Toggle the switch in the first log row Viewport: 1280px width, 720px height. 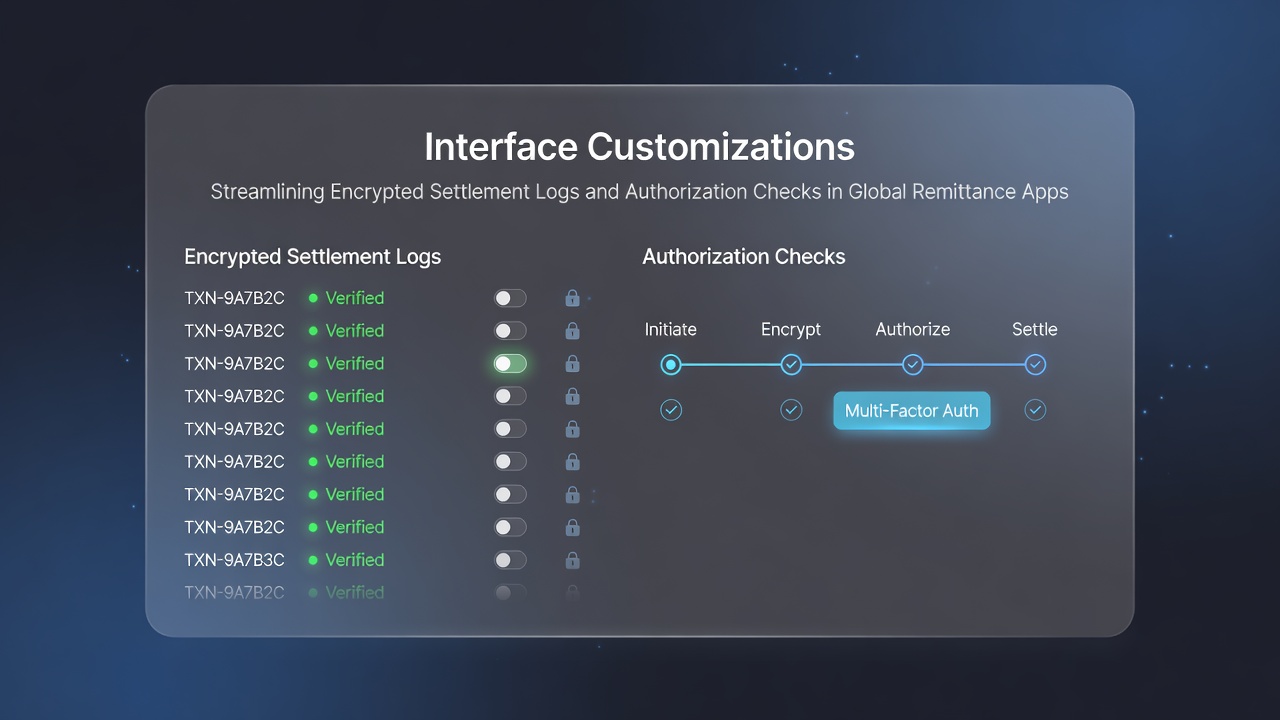tap(510, 298)
